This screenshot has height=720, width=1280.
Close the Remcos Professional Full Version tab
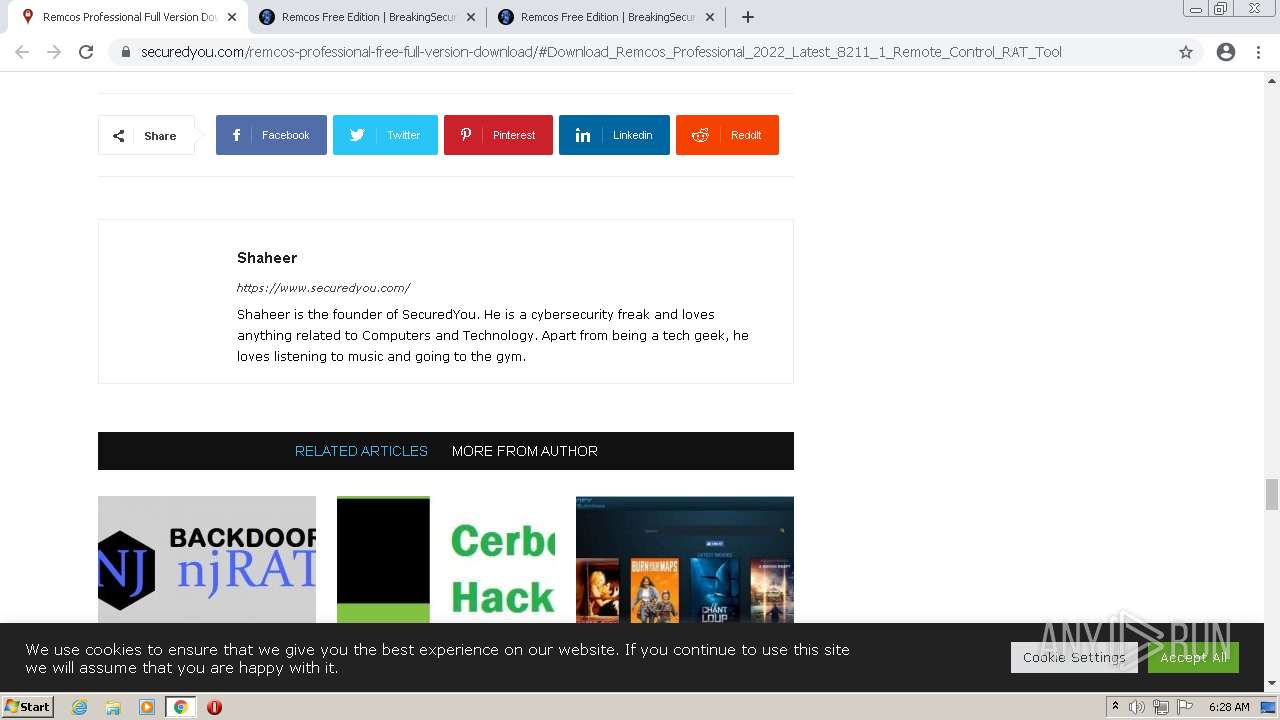232,17
